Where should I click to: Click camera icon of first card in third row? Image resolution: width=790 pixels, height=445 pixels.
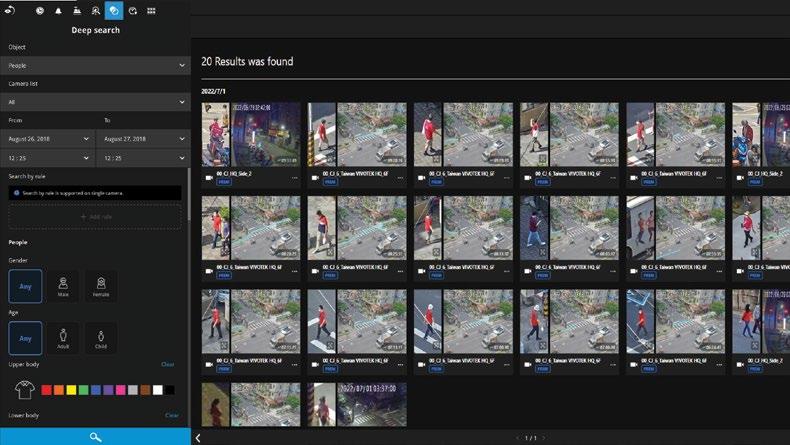(209, 364)
